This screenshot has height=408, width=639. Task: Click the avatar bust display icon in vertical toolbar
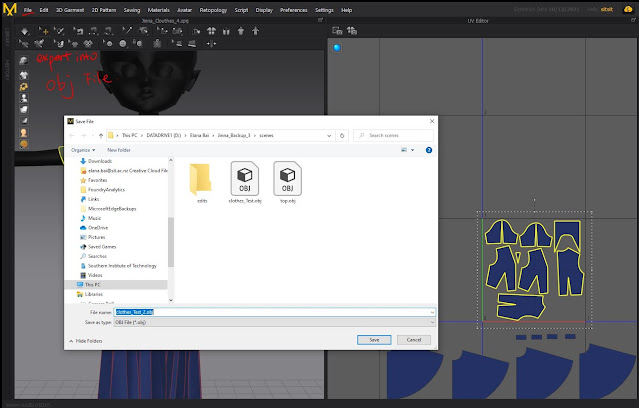click(x=24, y=98)
